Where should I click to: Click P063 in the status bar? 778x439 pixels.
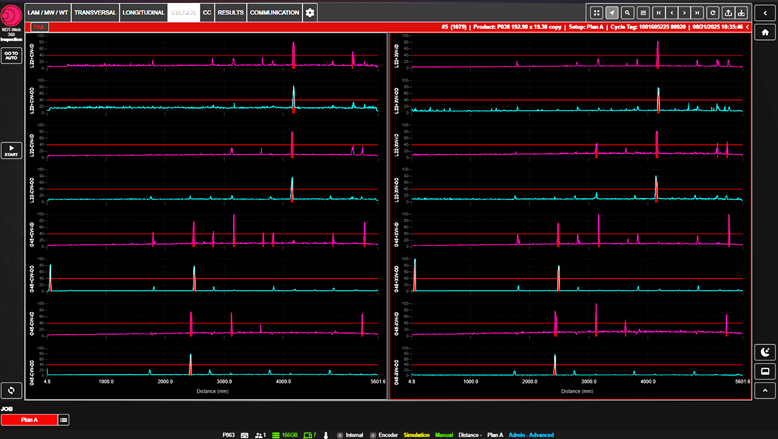(x=229, y=435)
